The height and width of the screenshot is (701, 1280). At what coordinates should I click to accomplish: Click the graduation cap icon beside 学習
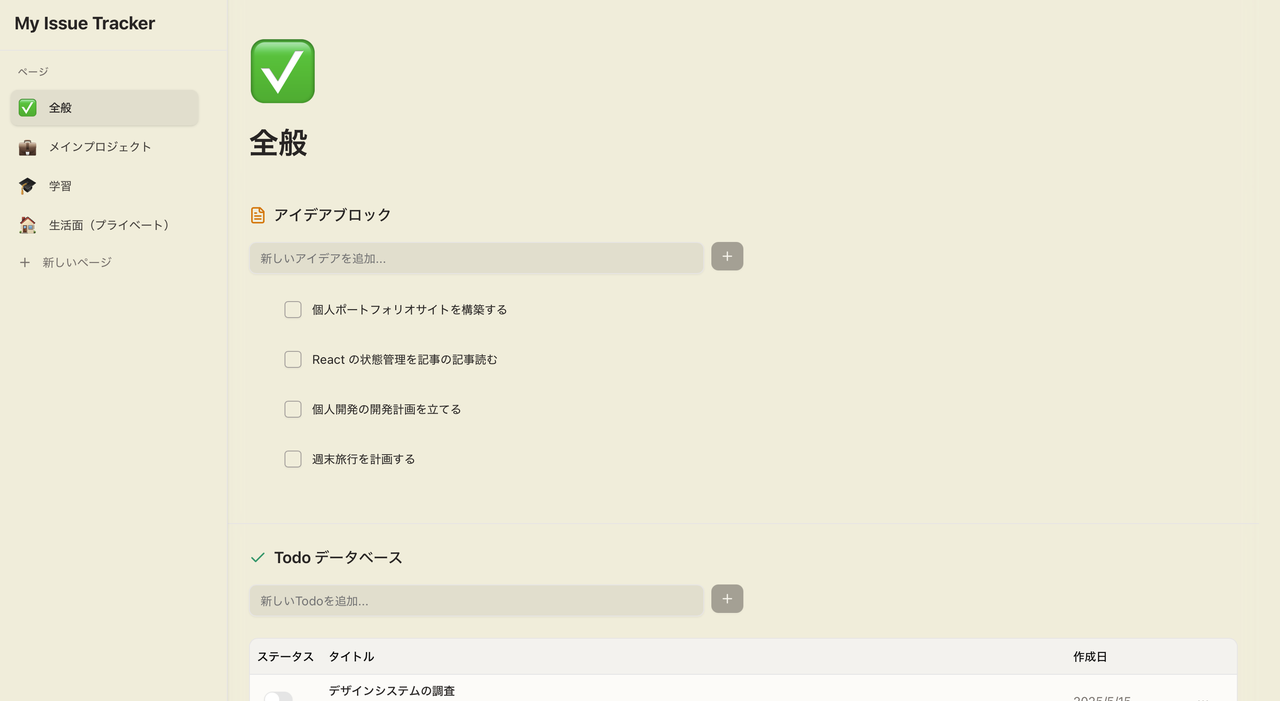pyautogui.click(x=27, y=185)
